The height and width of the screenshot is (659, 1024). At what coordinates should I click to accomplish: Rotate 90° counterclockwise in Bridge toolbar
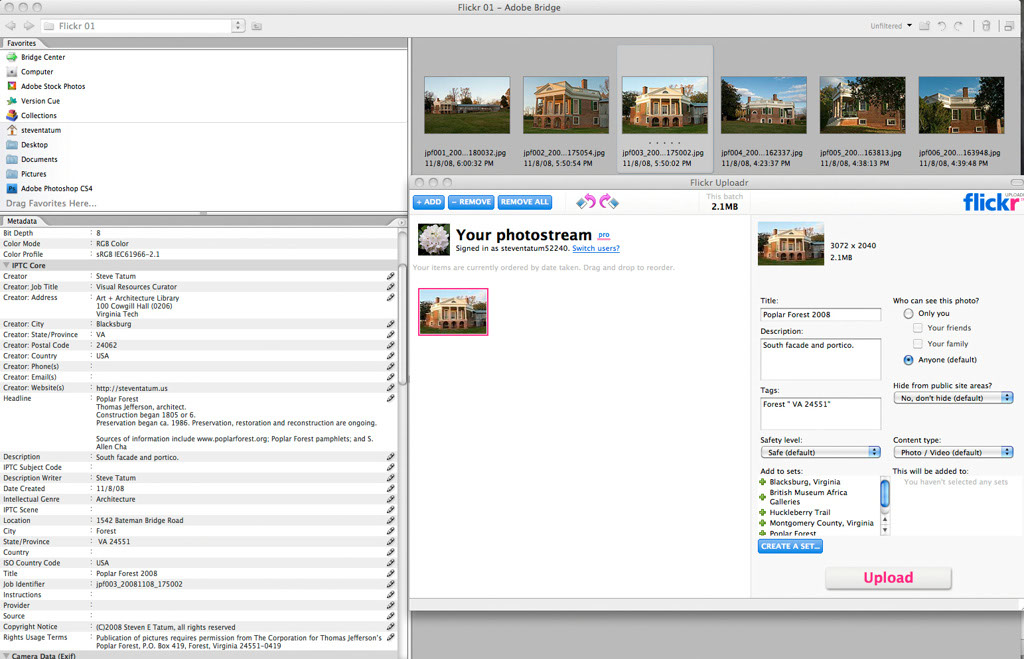[x=941, y=26]
